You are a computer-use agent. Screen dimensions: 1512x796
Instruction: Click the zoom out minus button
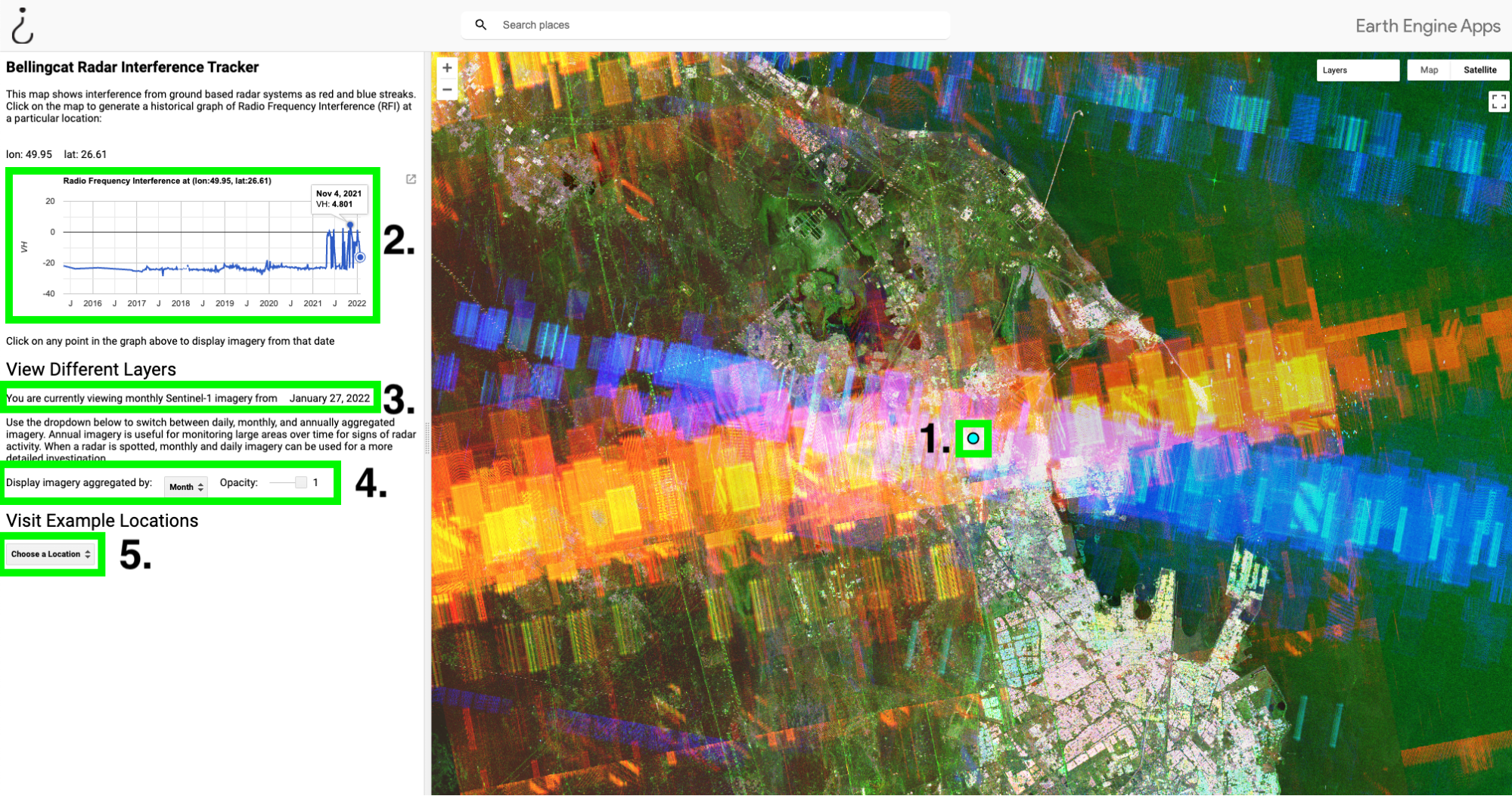pyautogui.click(x=447, y=90)
